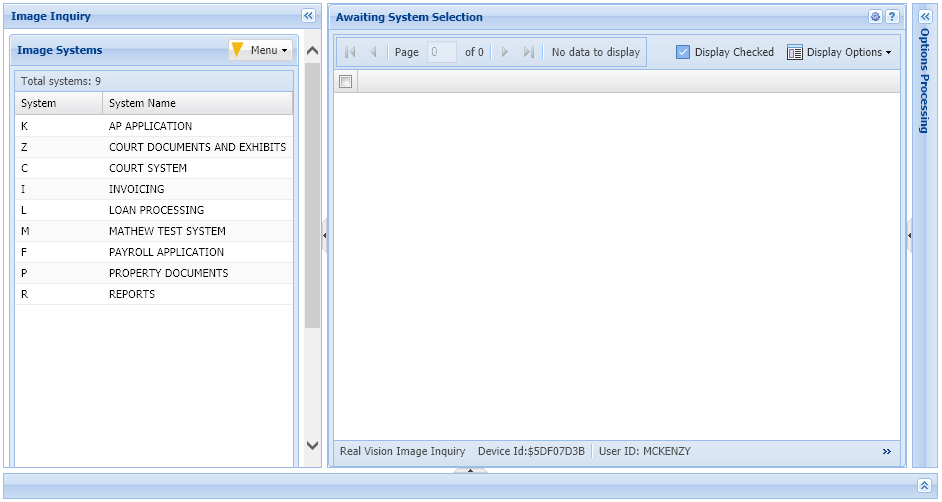Viewport: 942px width, 502px height.
Task: Collapse left panel using splitter arrow
Action: (x=324, y=235)
